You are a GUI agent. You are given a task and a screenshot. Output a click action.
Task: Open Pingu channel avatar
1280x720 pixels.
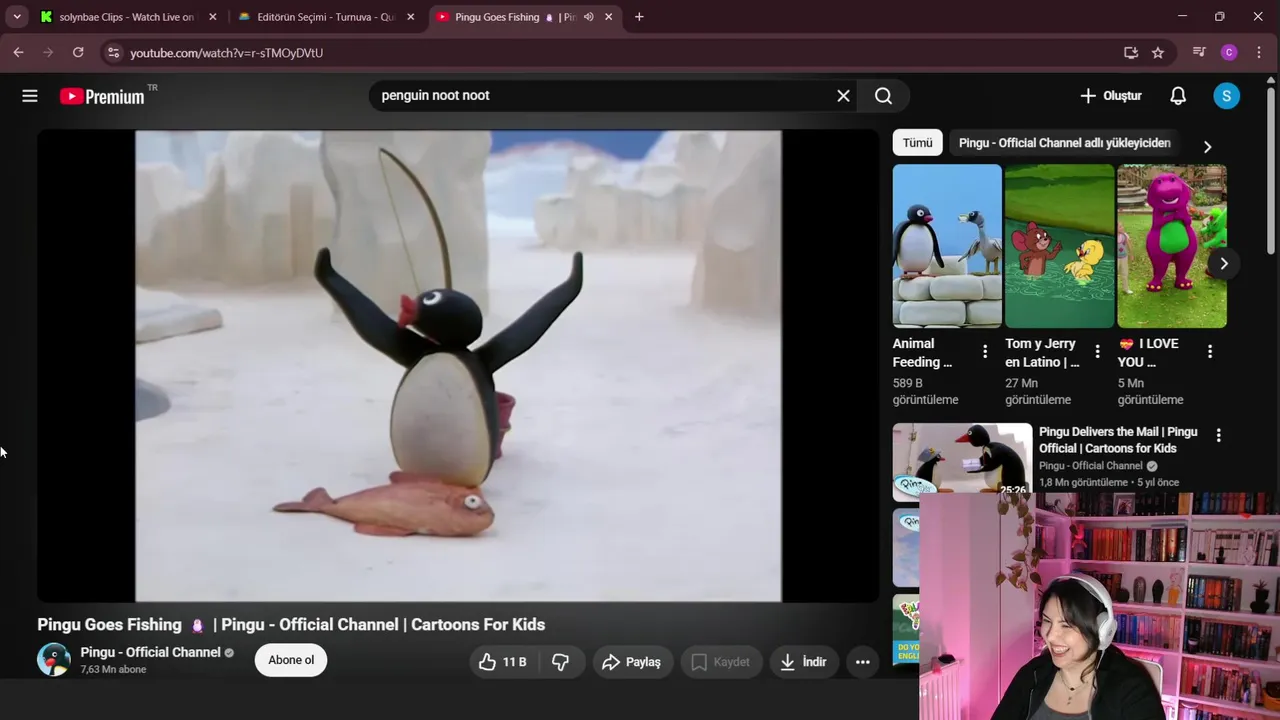pyautogui.click(x=54, y=660)
